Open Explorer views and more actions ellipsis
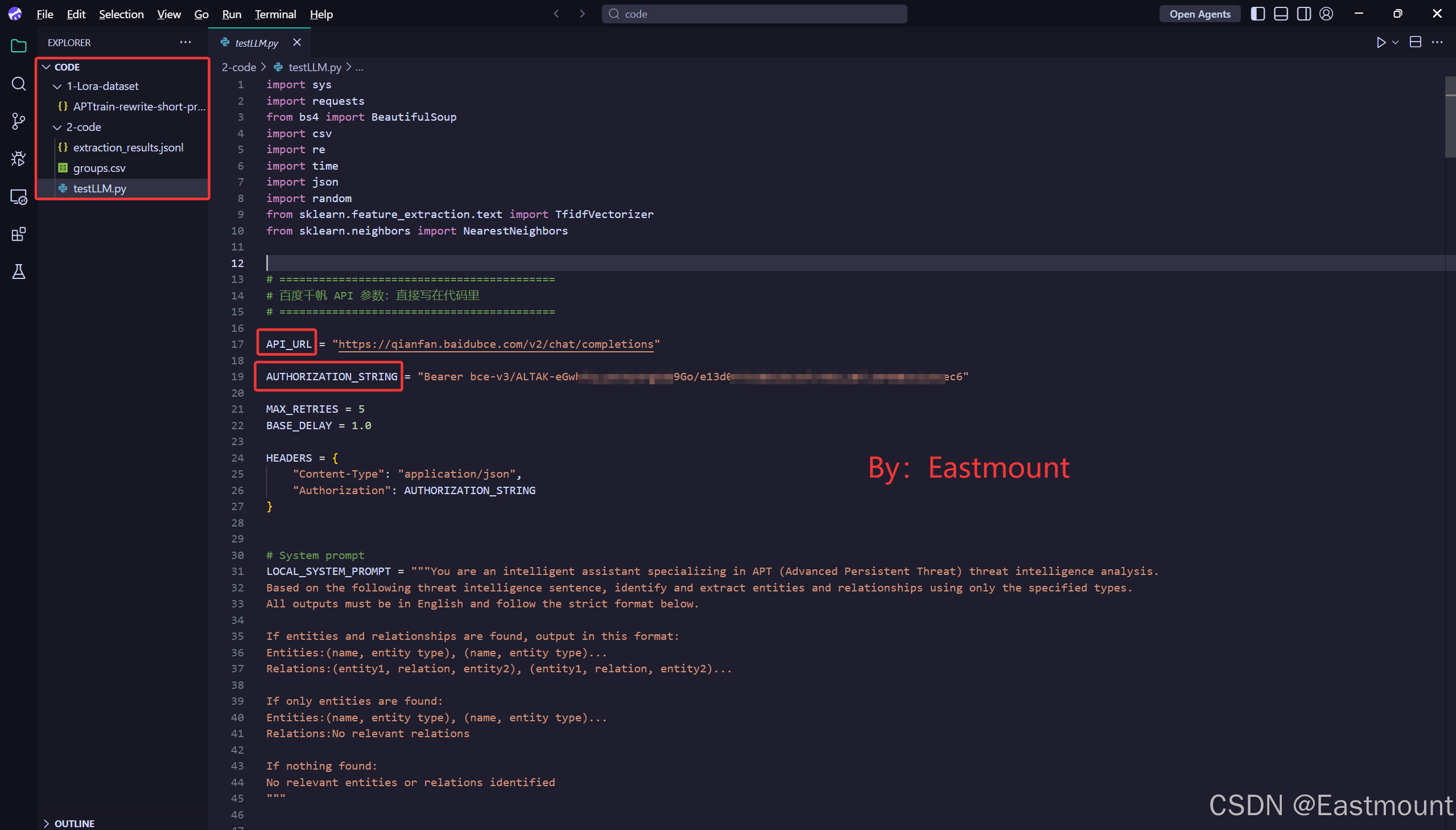 185,42
